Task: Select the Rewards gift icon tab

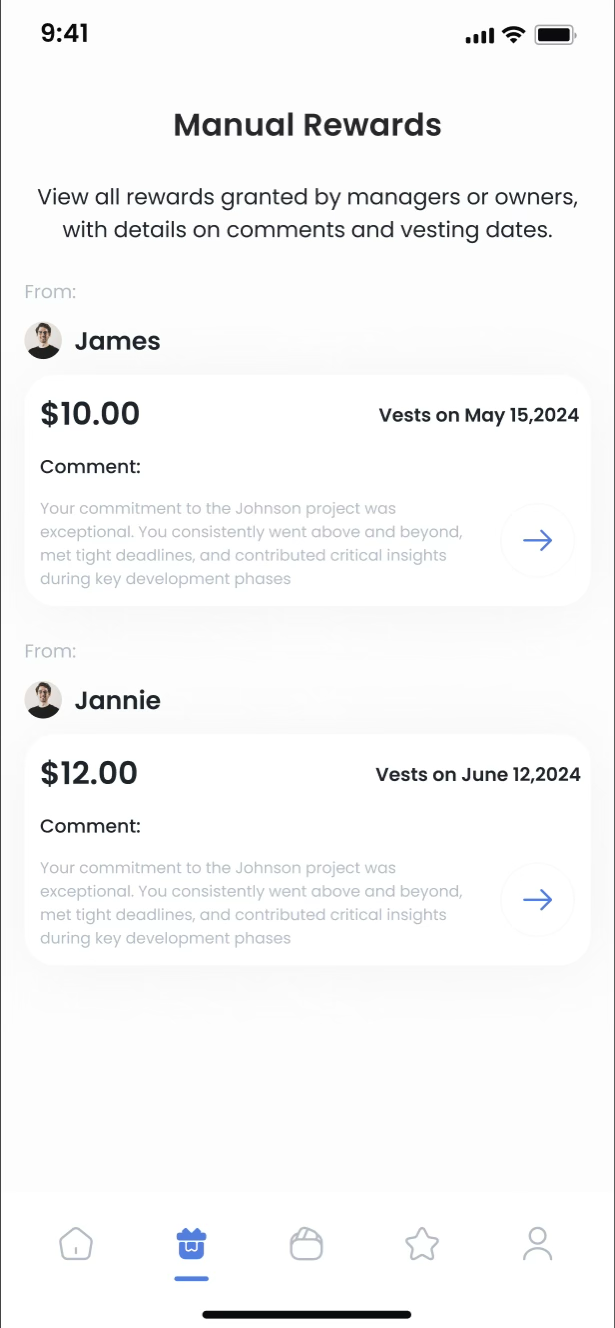Action: 191,1244
